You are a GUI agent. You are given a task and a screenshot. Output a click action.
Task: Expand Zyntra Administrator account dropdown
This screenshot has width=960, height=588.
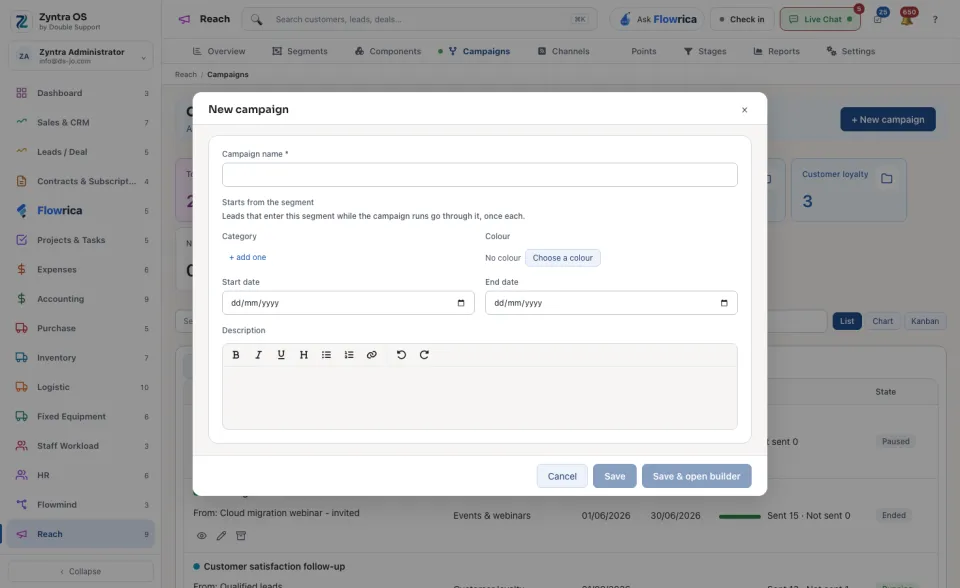point(81,56)
